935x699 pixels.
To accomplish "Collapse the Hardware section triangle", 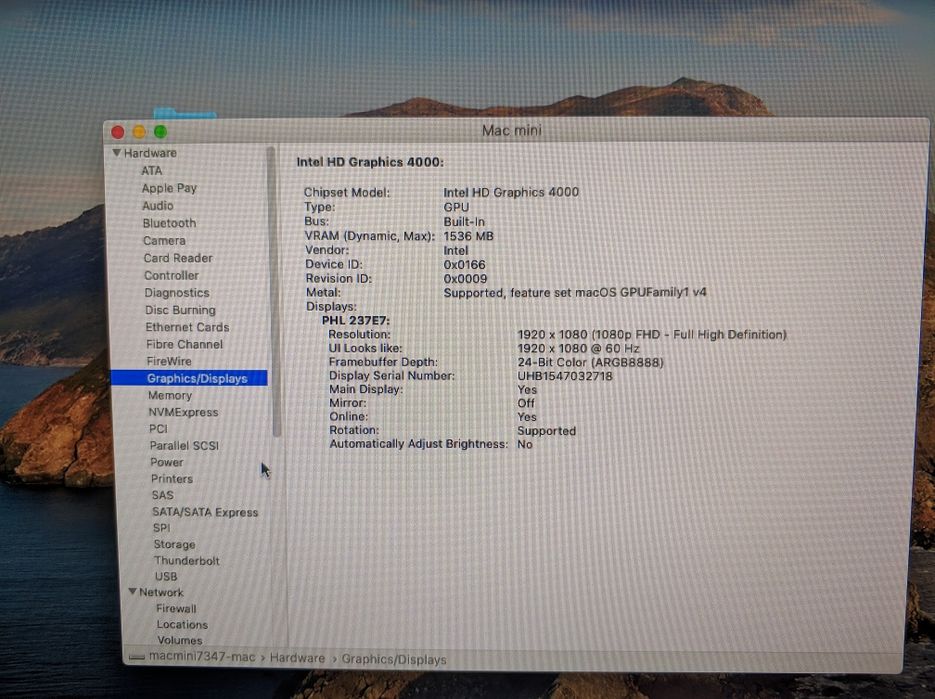I will coord(117,153).
